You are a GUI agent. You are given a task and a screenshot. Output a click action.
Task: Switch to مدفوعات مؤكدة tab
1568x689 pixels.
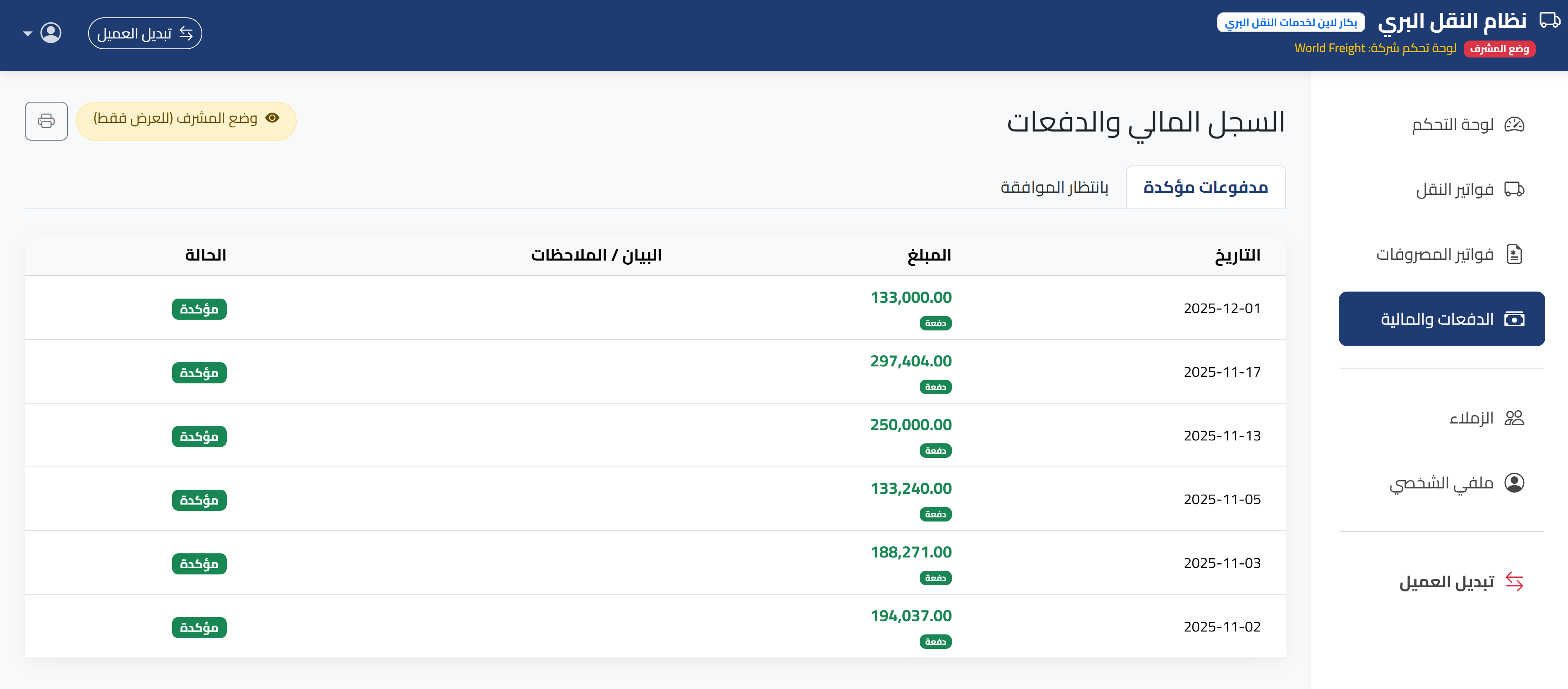point(1205,187)
